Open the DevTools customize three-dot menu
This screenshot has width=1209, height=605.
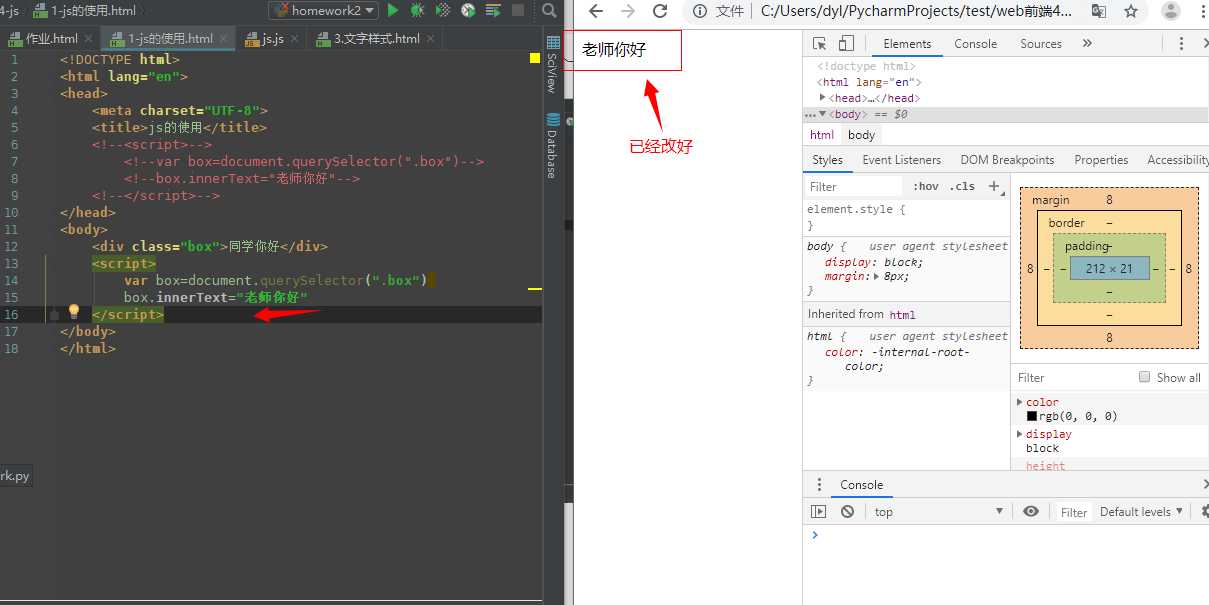(x=1181, y=43)
